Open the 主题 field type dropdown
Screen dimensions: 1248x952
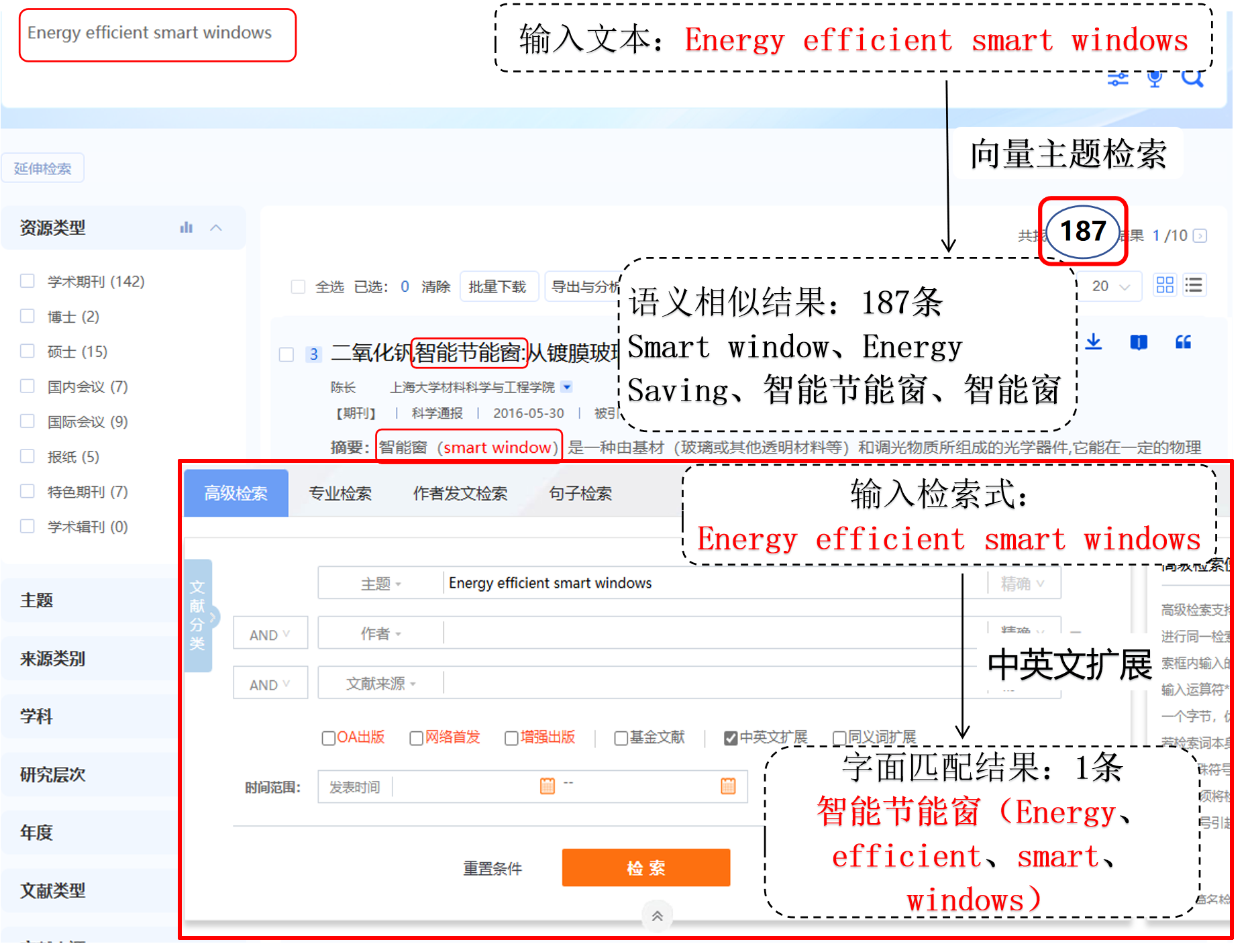[x=380, y=584]
